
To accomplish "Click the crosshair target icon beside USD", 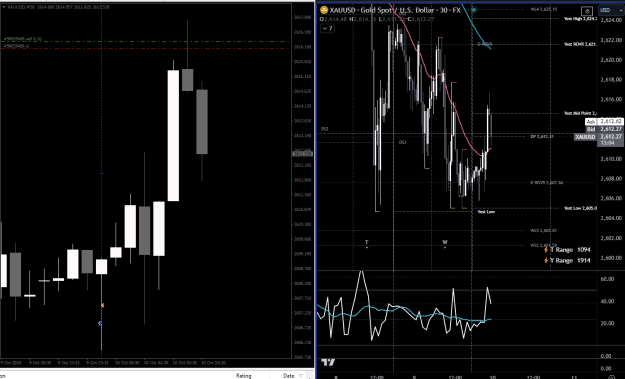I will [x=587, y=11].
